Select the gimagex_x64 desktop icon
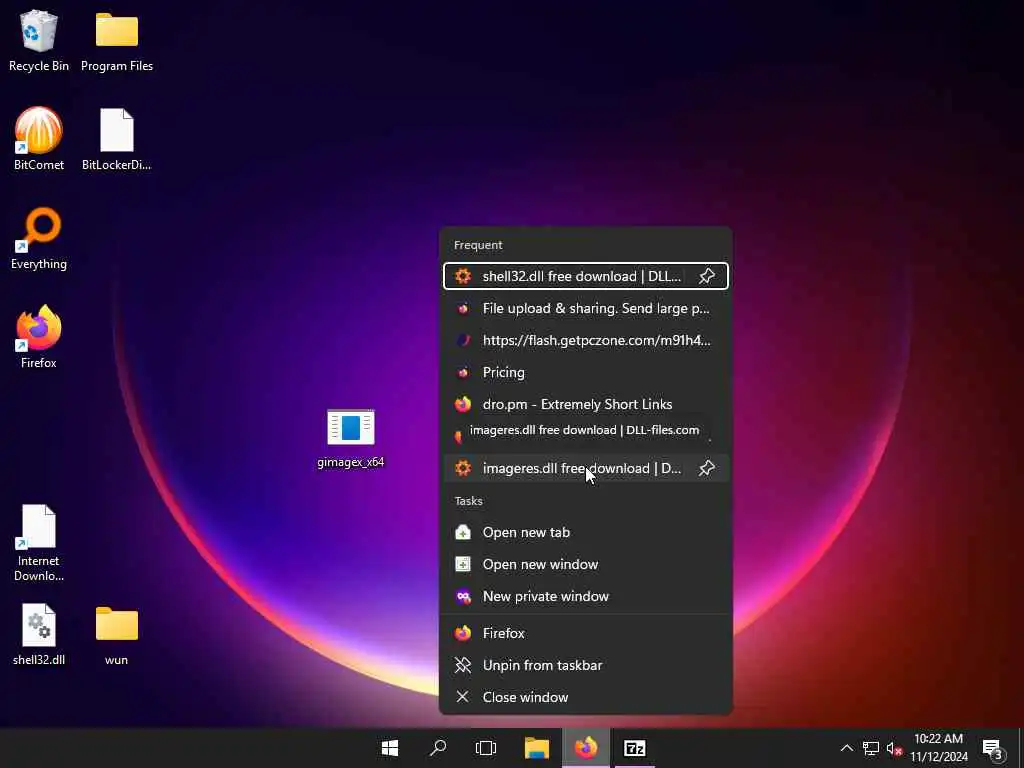Image resolution: width=1024 pixels, height=768 pixels. click(351, 438)
